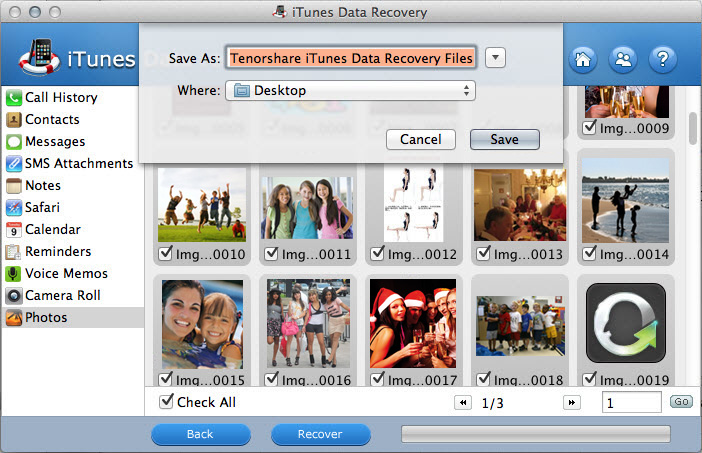Click the Calendar icon in sidebar
The width and height of the screenshot is (702, 453).
pyautogui.click(x=14, y=230)
